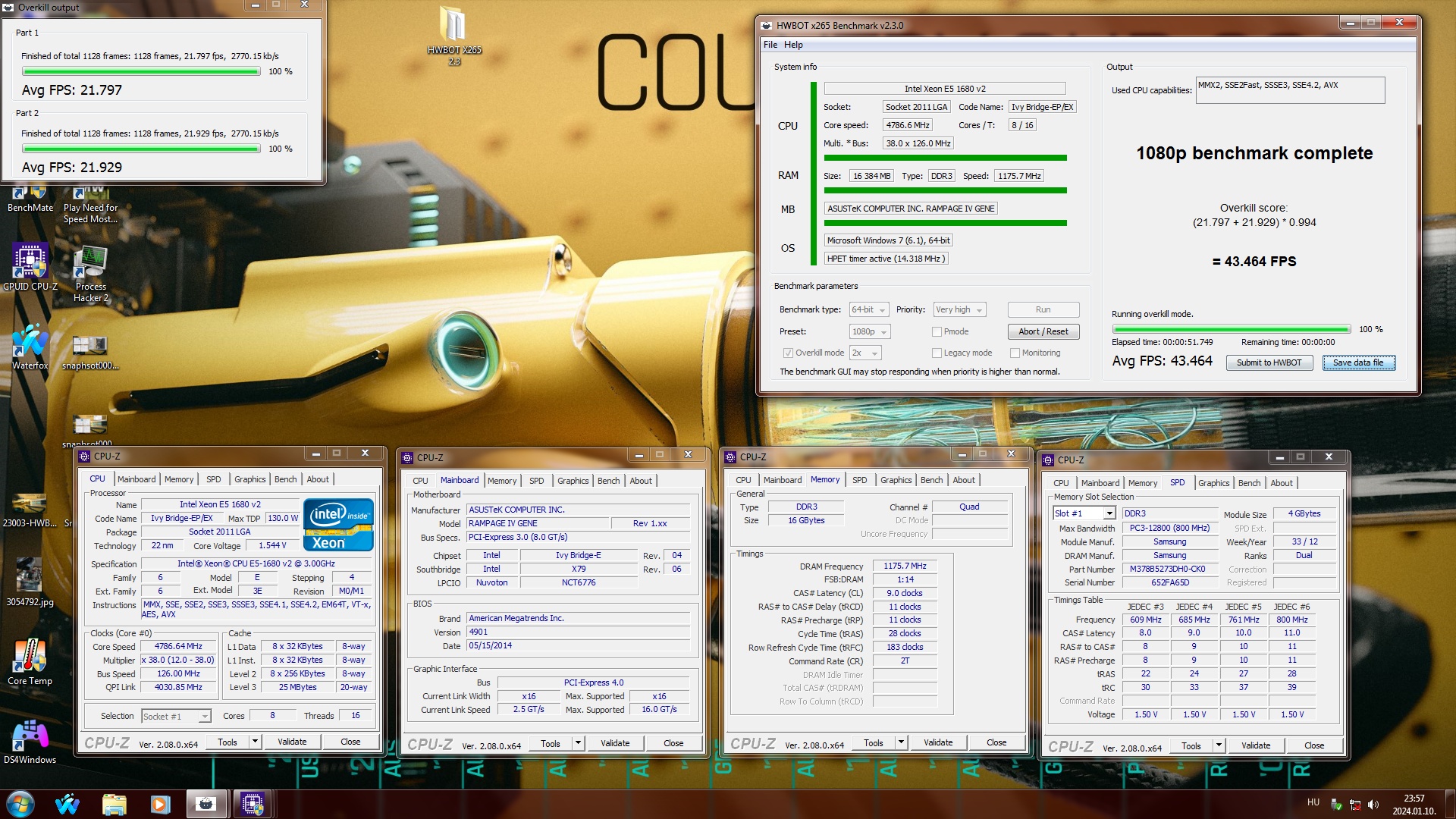
Task: Launch Core Temp from the desktop
Action: pyautogui.click(x=30, y=661)
